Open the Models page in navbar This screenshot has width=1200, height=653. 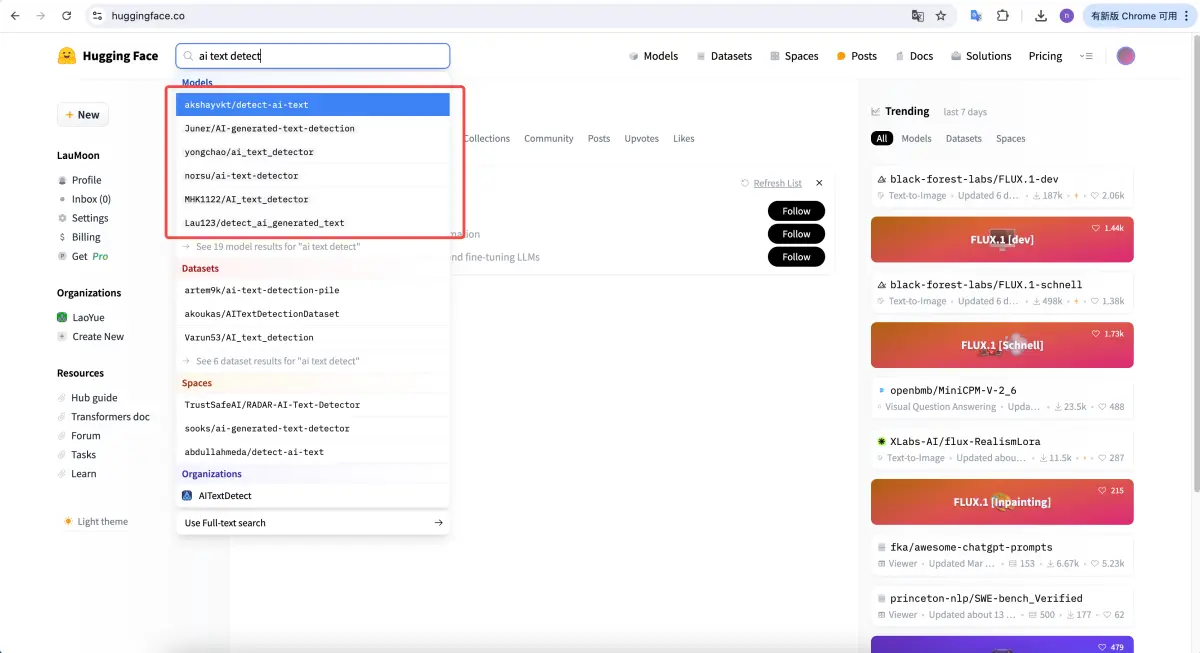pyautogui.click(x=653, y=56)
